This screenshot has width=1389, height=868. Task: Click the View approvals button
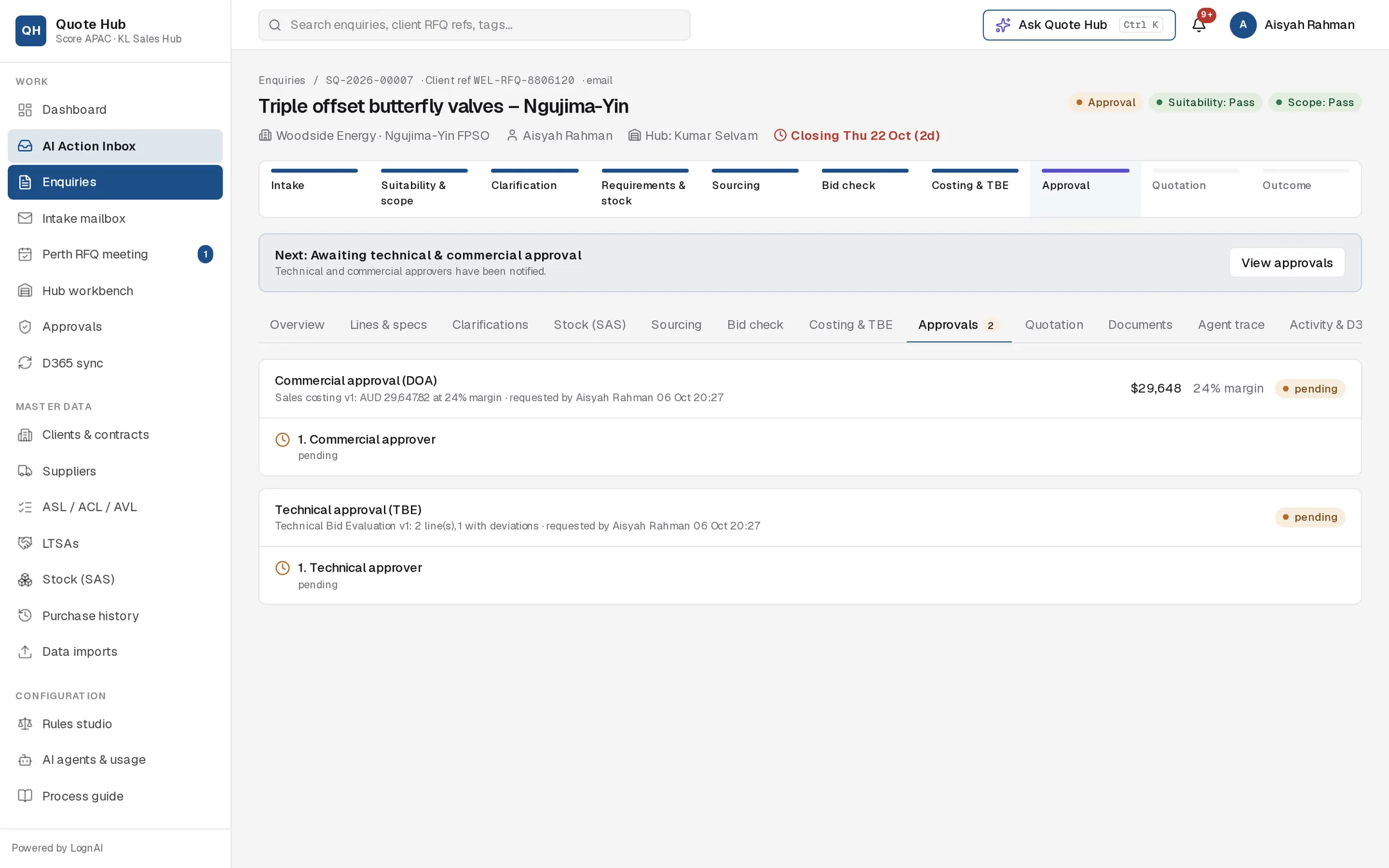click(x=1287, y=263)
